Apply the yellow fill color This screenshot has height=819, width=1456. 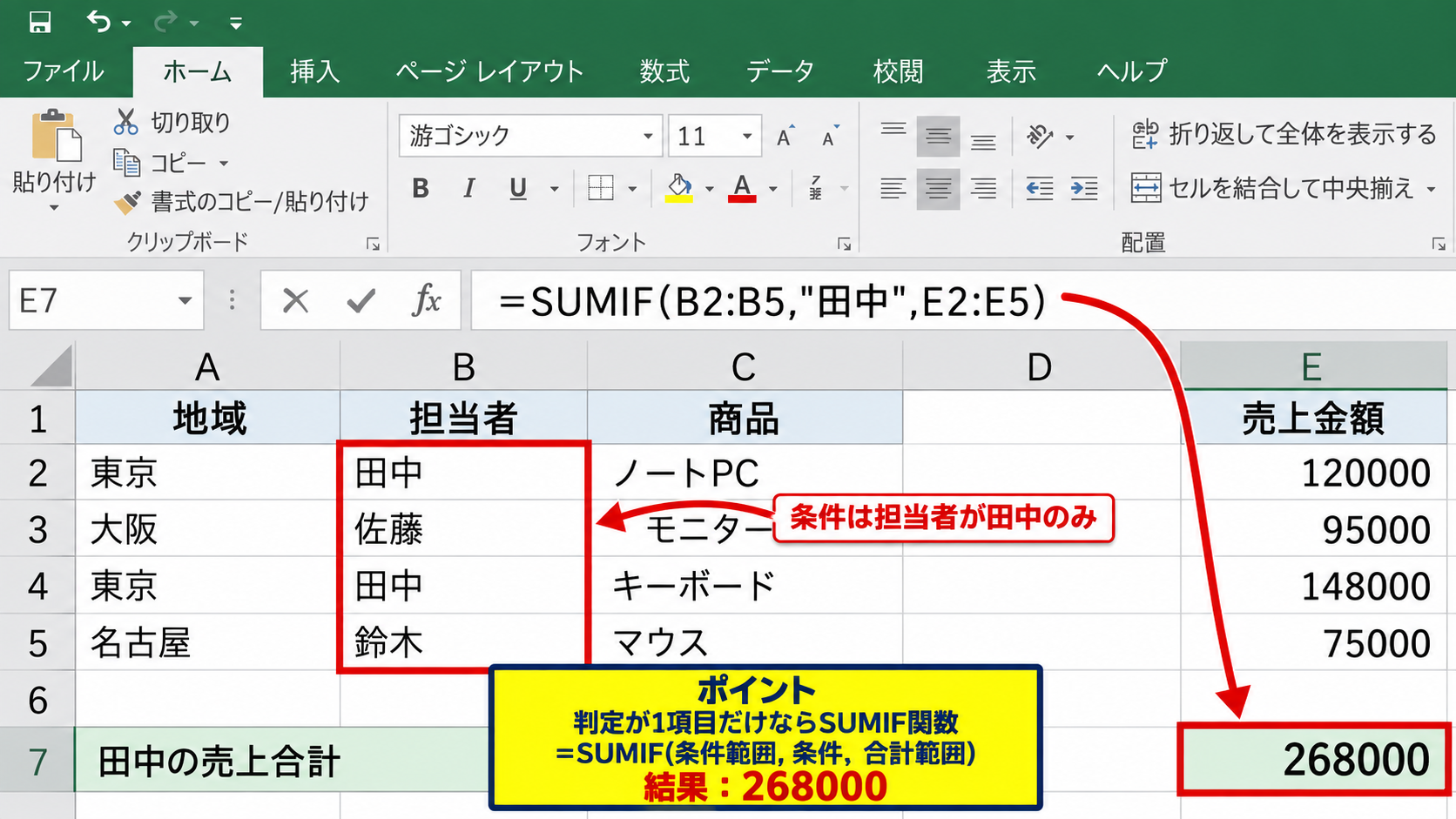[x=679, y=188]
